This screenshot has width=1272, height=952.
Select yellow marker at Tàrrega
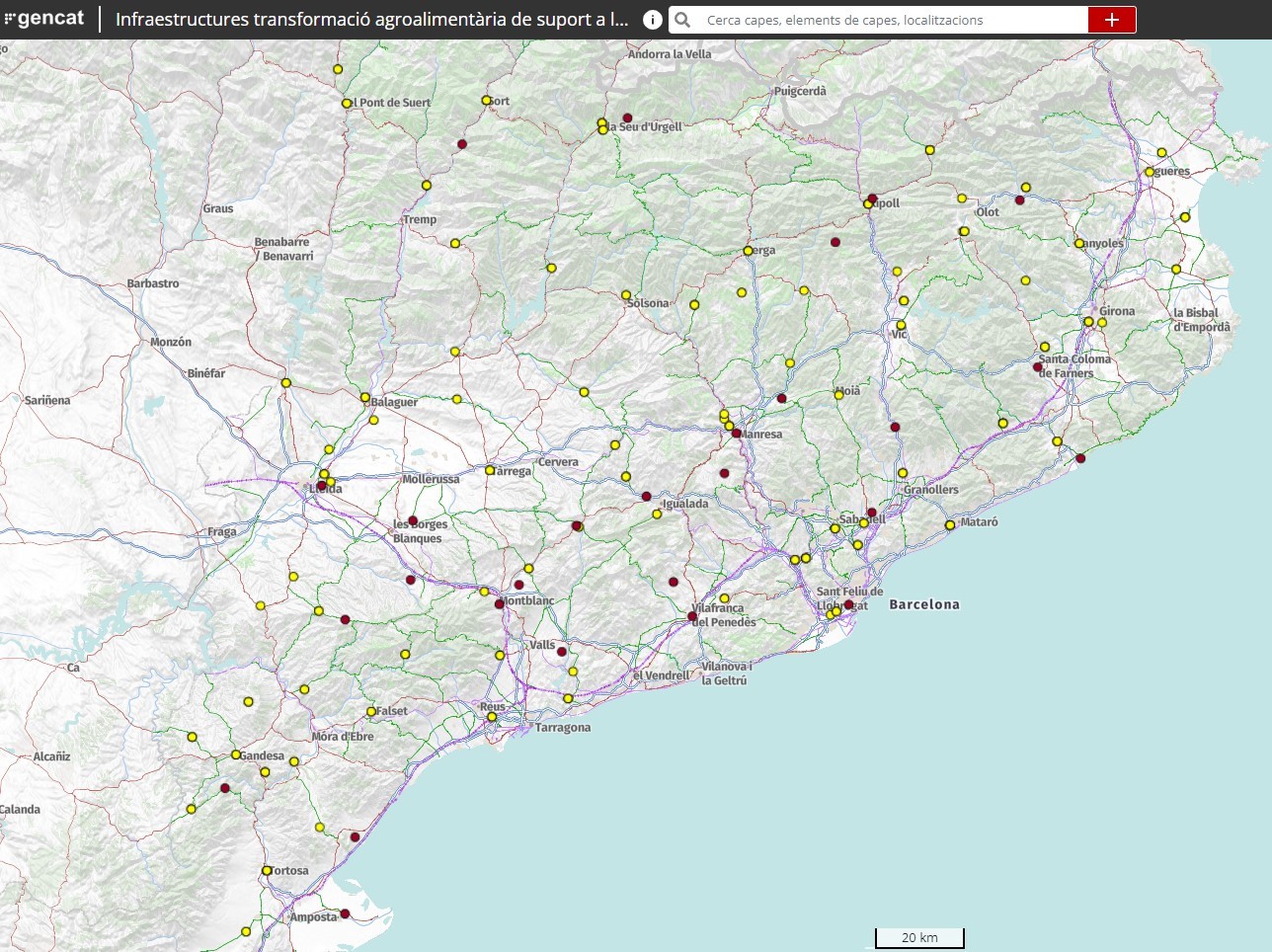(490, 470)
